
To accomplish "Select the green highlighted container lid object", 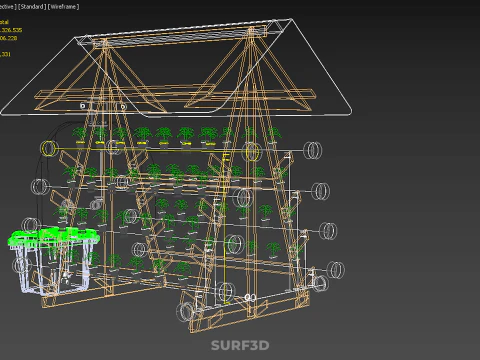I will pos(53,236).
